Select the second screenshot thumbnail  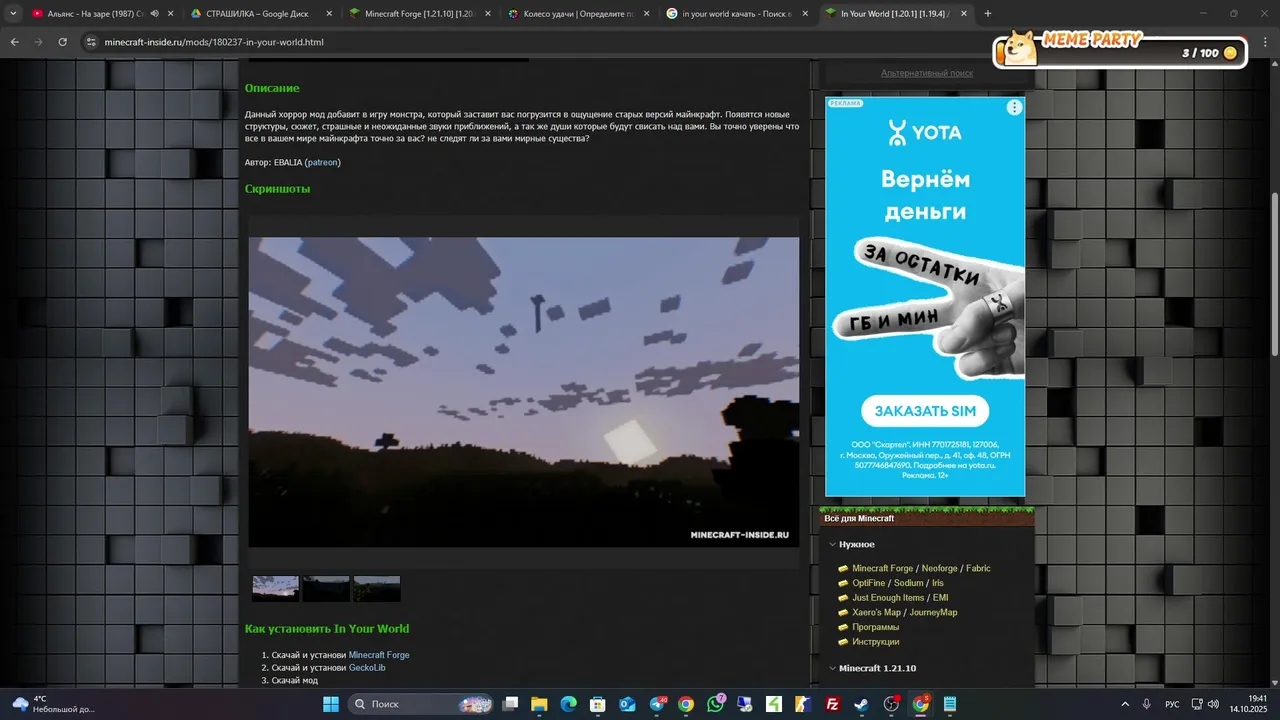[x=326, y=588]
